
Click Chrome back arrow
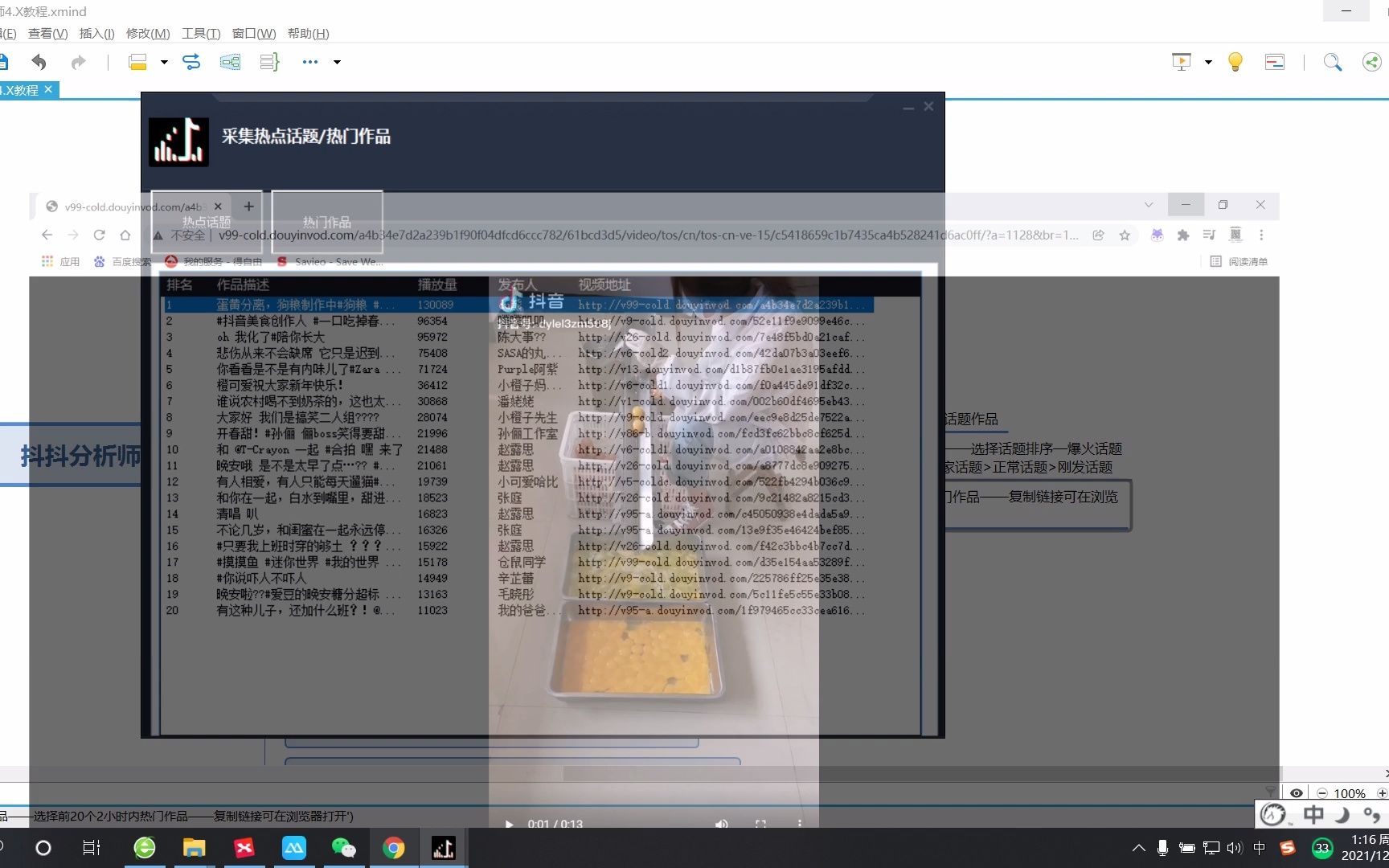[x=47, y=235]
